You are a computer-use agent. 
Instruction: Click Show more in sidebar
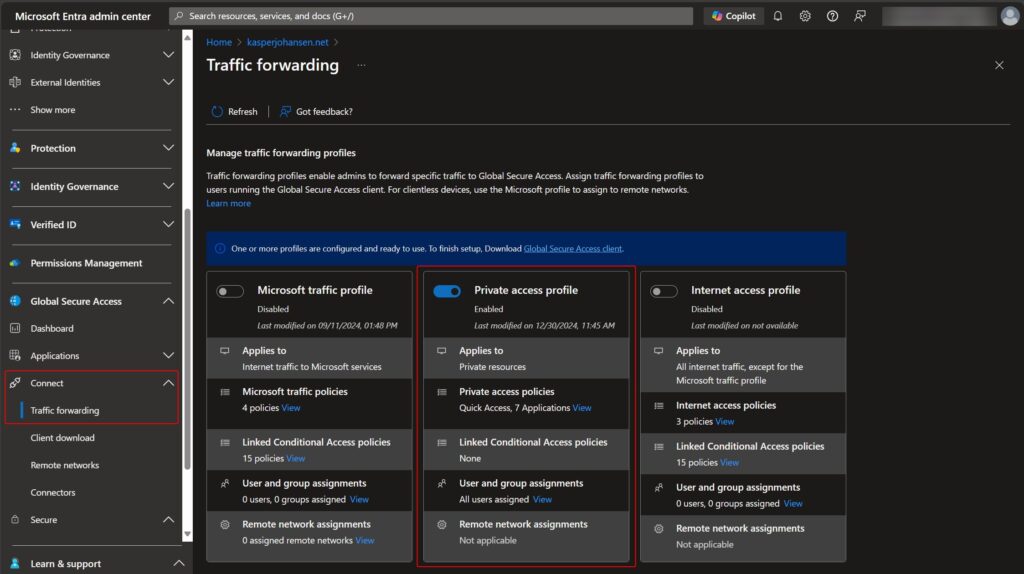[x=52, y=110]
